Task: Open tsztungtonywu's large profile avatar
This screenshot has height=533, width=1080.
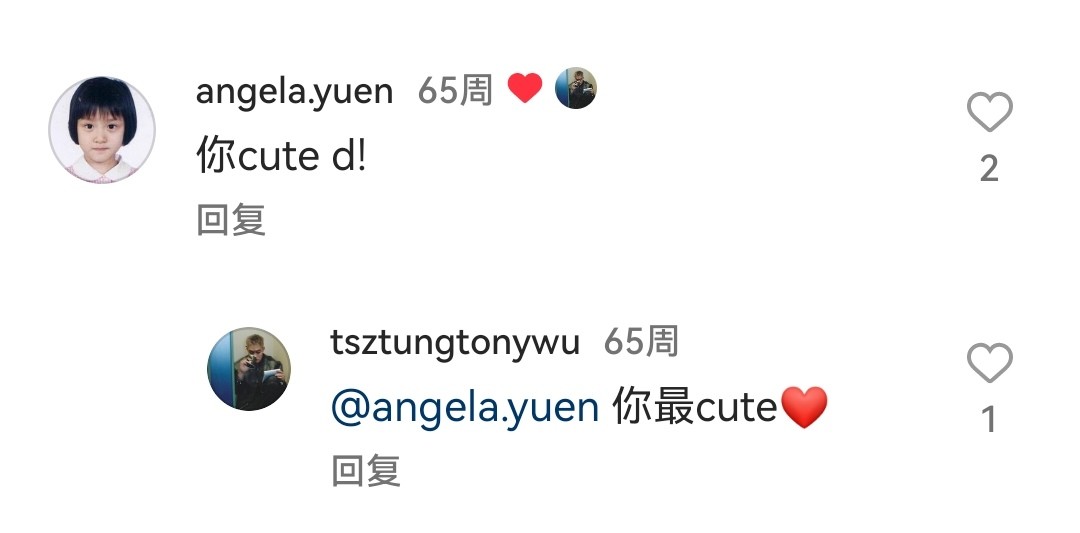Action: tap(249, 368)
